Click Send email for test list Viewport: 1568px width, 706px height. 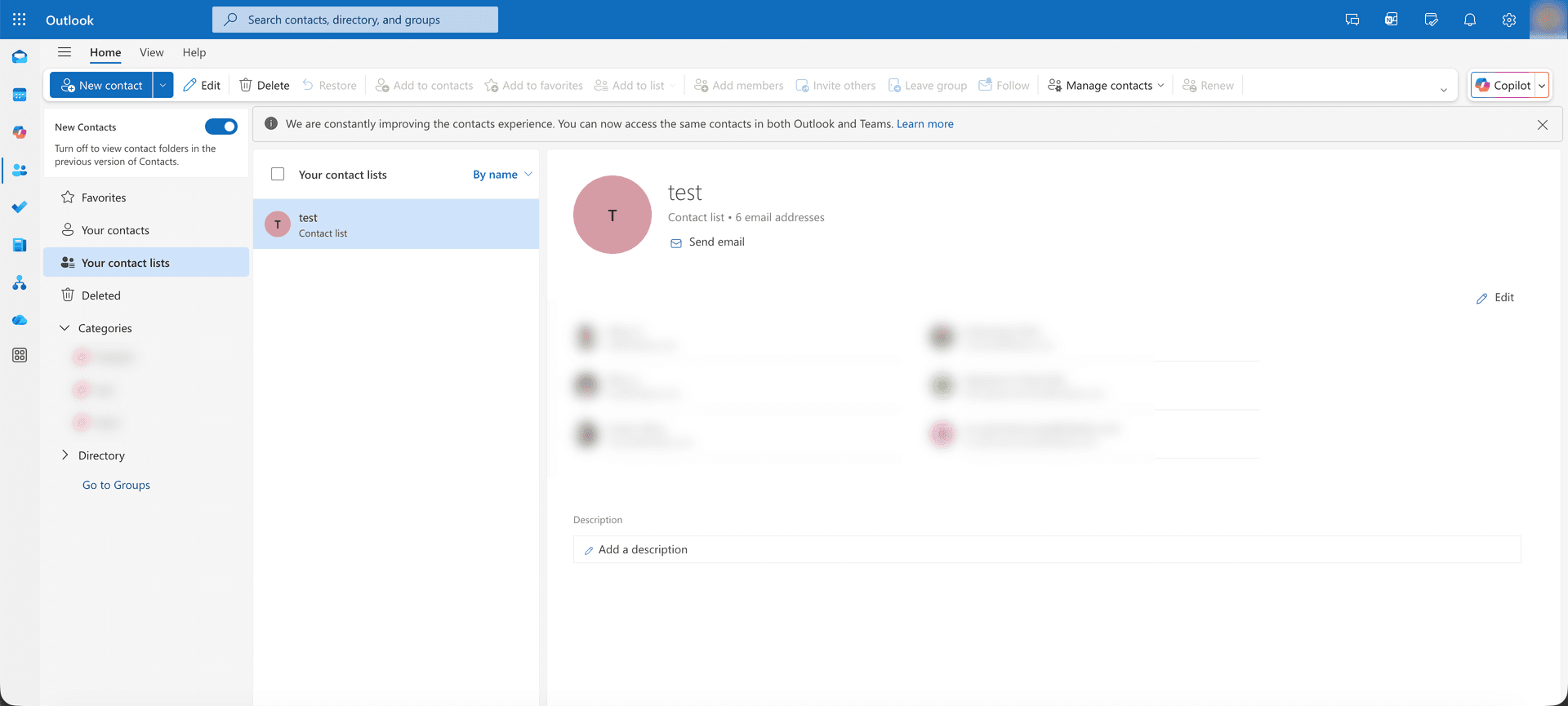click(x=707, y=242)
